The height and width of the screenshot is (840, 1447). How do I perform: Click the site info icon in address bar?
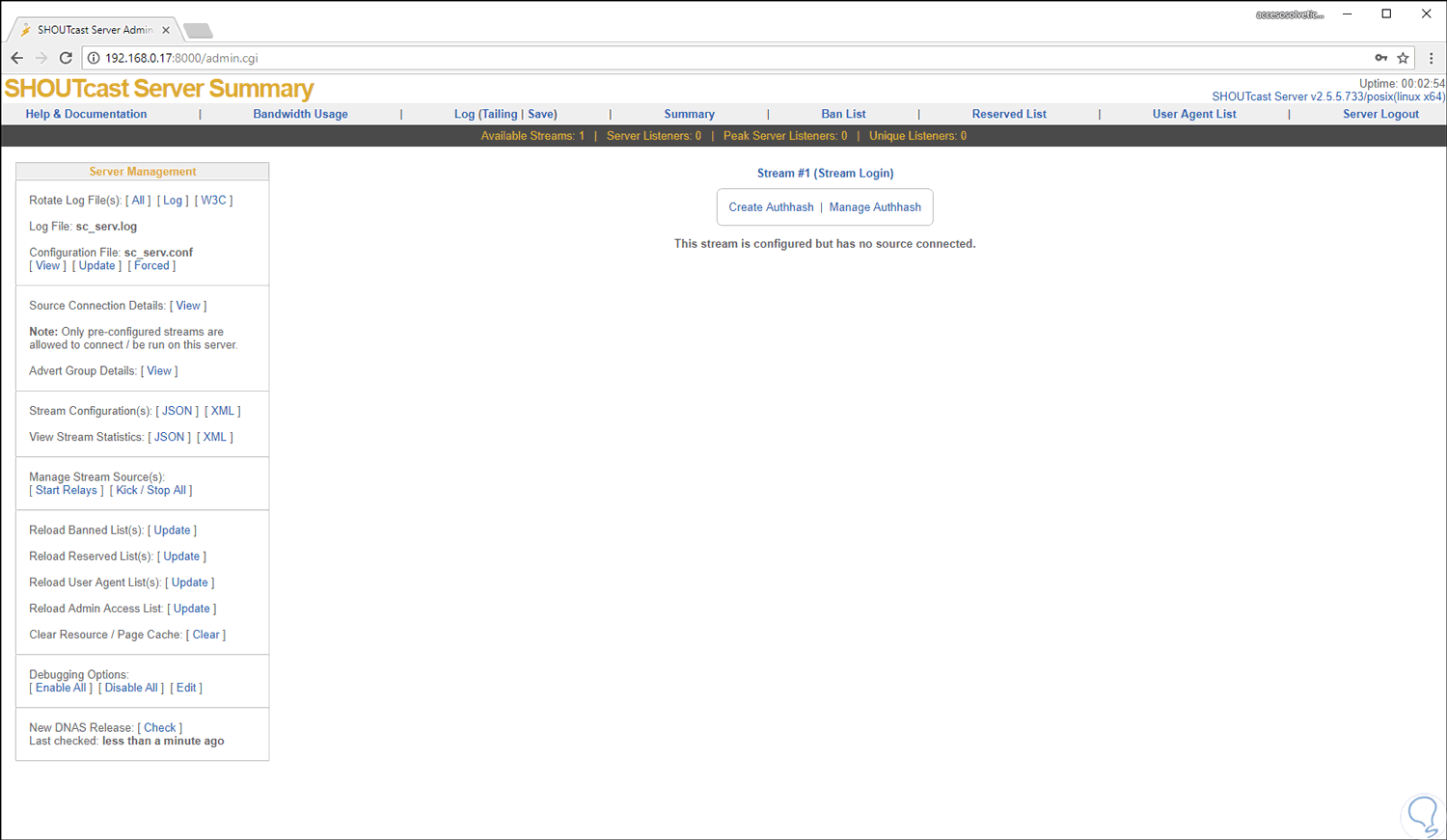pos(94,58)
